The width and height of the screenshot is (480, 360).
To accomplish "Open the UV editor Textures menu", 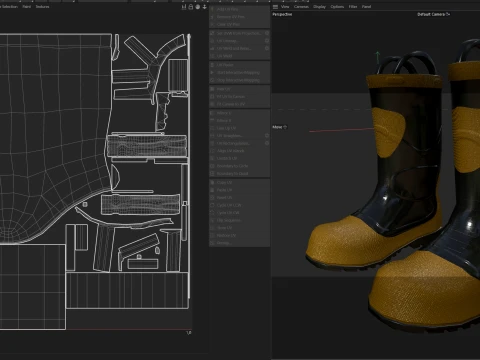I will coord(42,7).
